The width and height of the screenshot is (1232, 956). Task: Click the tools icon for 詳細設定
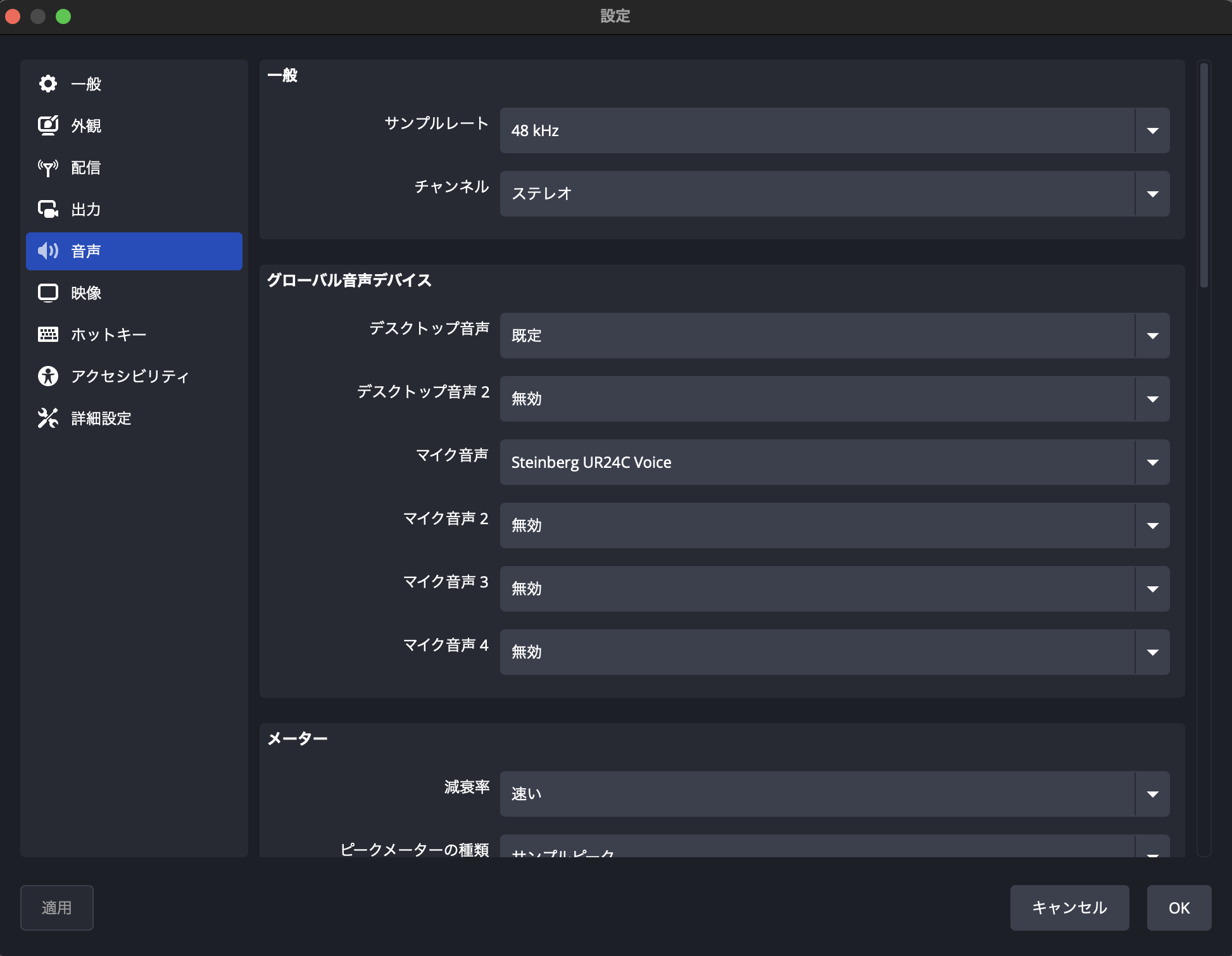pos(47,418)
